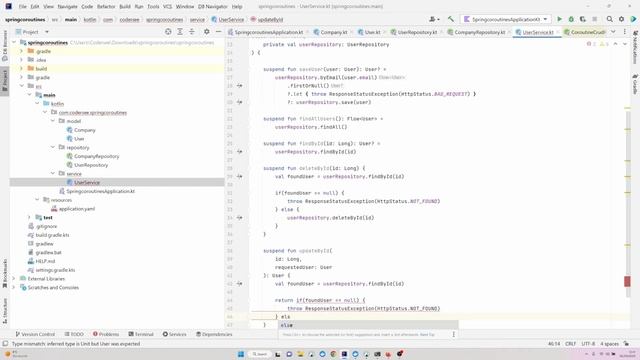Toggle the Bookmarks tool window on the left edge
The image size is (640, 360).
pyautogui.click(x=5, y=273)
